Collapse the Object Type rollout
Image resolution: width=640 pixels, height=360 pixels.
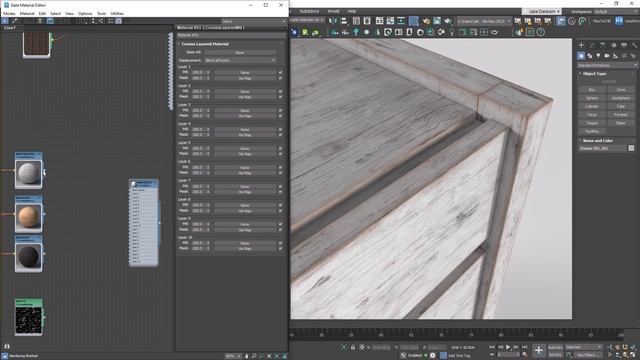point(594,73)
